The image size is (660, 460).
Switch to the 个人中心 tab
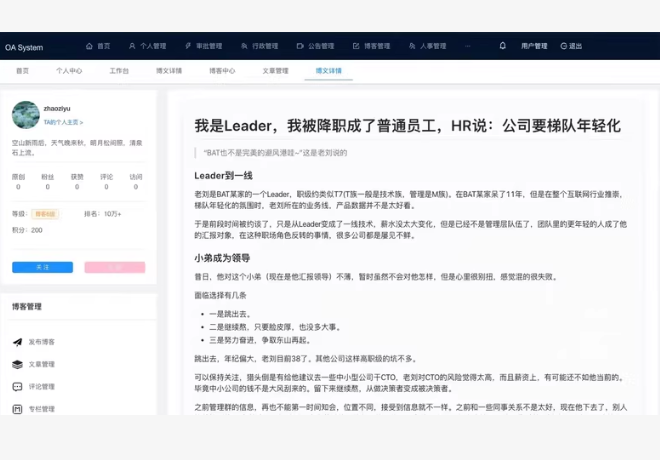tap(69, 71)
